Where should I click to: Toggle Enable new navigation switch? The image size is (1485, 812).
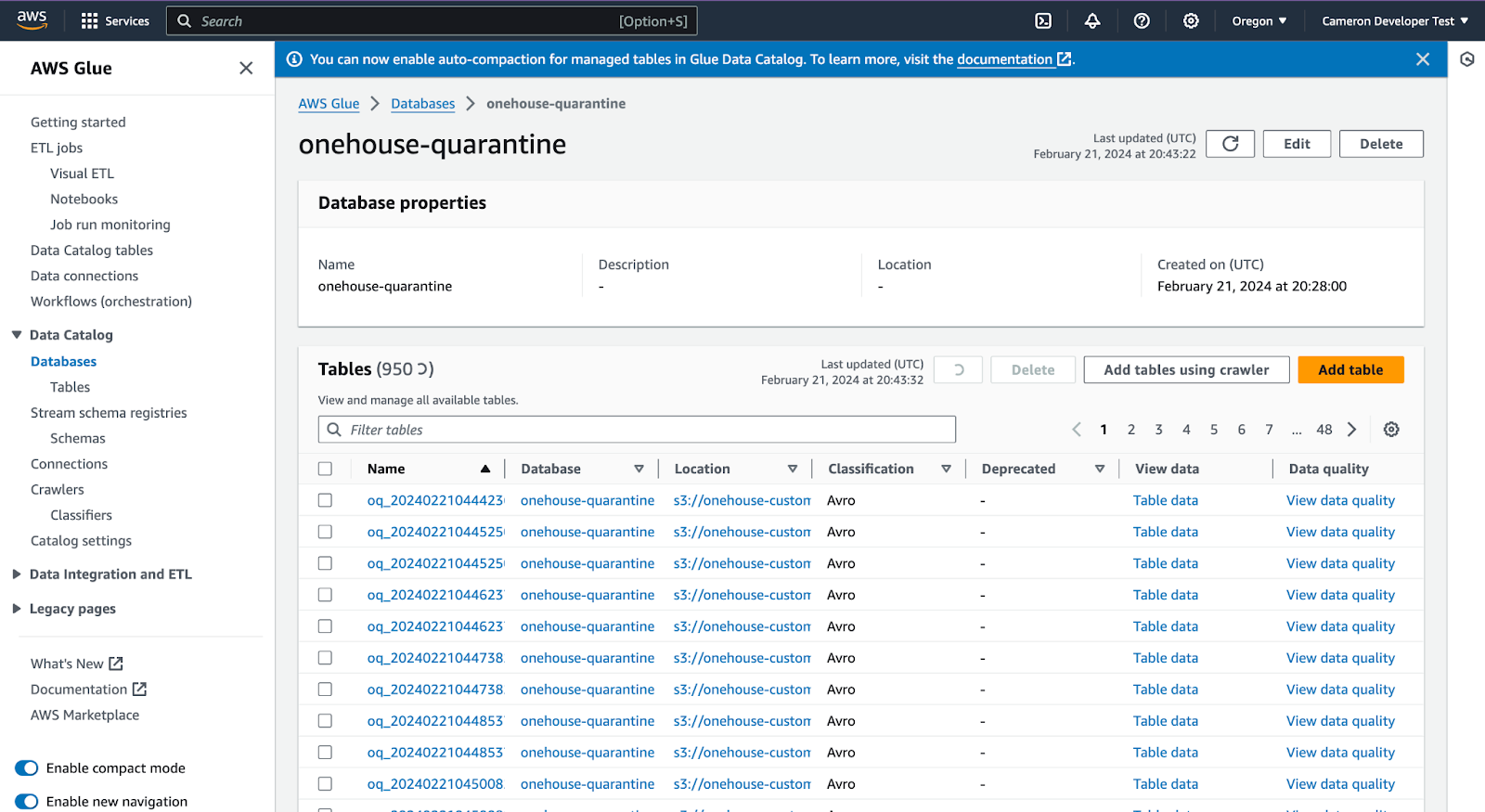[27, 802]
